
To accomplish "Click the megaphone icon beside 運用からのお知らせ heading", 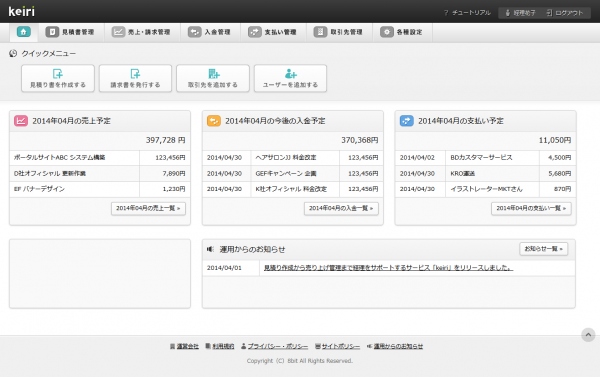I will (x=210, y=249).
